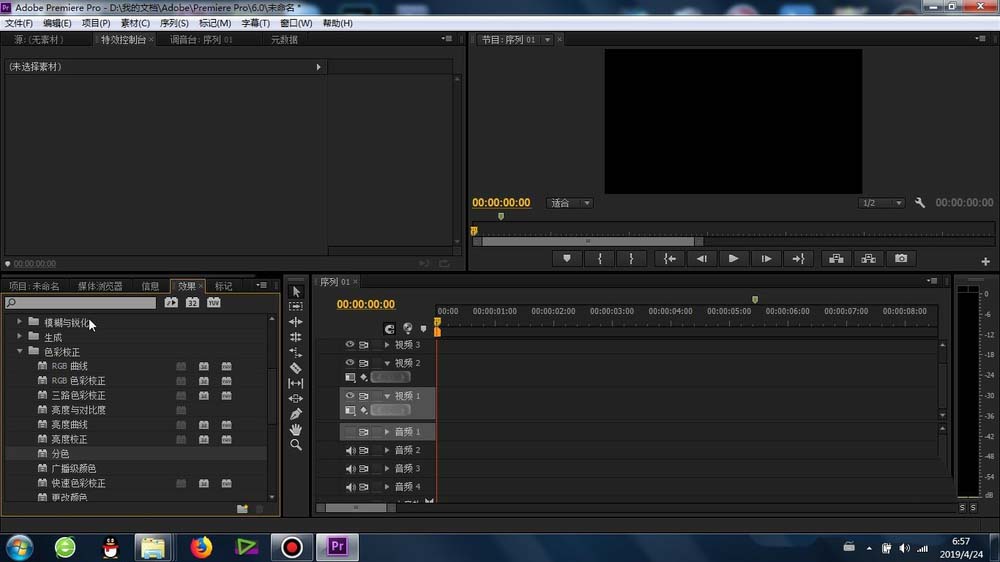Go to Out point
1000x562 pixels.
pyautogui.click(x=798, y=258)
